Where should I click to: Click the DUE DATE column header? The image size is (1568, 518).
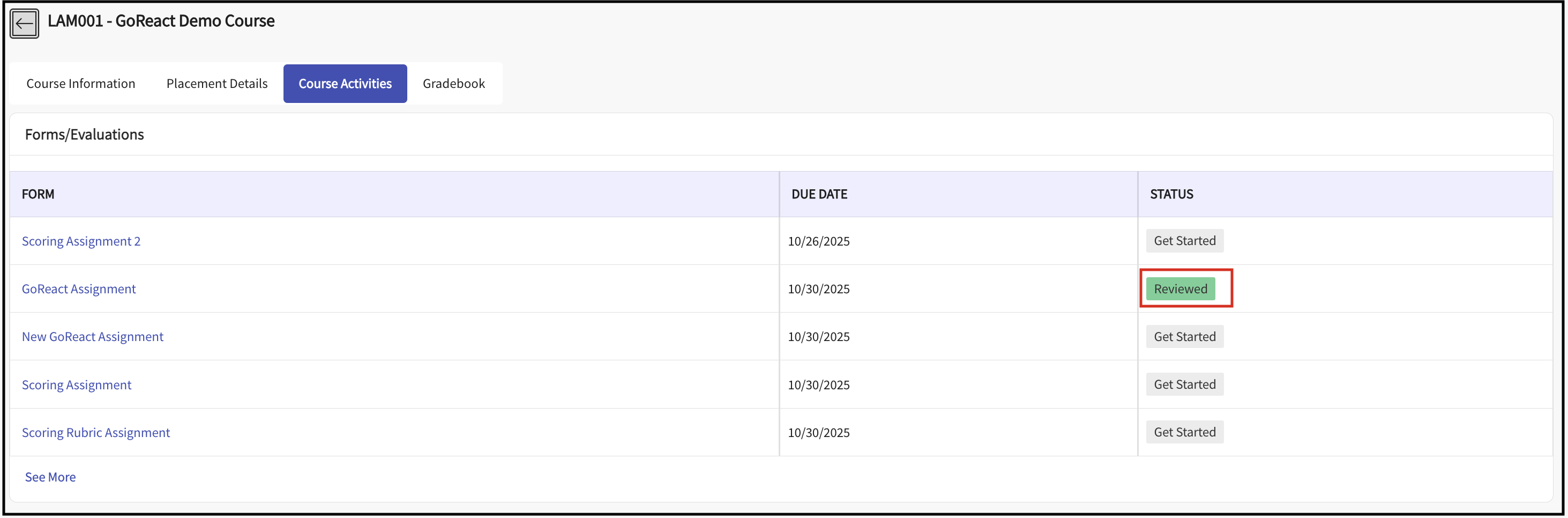pyautogui.click(x=819, y=195)
